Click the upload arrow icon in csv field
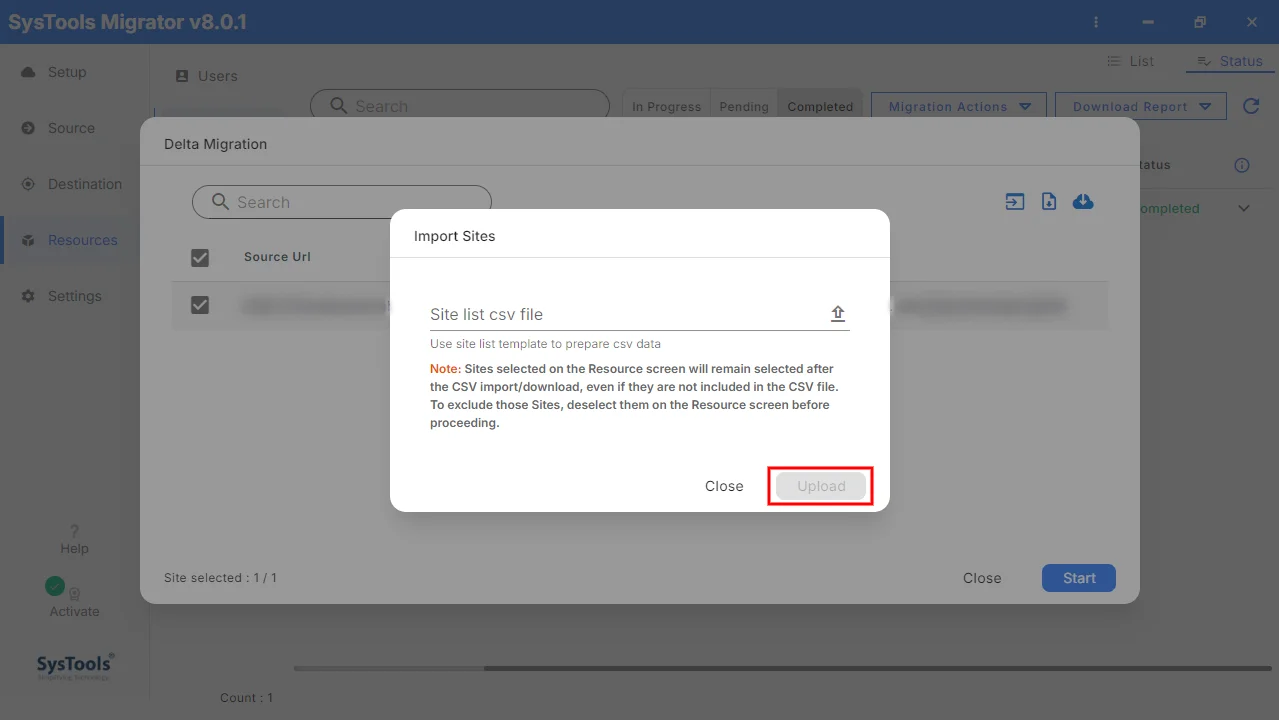Screen dimensions: 1279x720 click(x=838, y=314)
